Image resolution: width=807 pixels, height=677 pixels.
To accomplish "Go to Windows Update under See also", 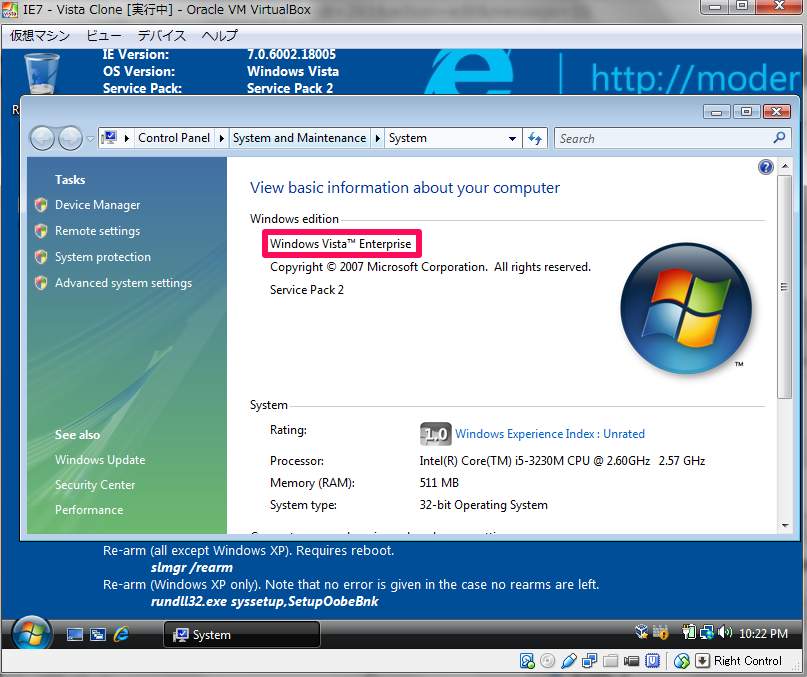I will (x=100, y=460).
